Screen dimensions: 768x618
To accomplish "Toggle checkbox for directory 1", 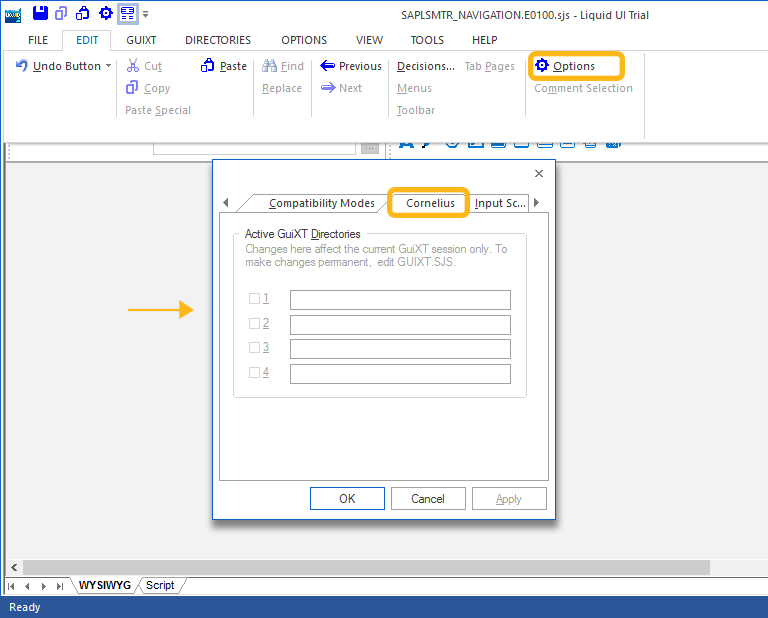I will pyautogui.click(x=254, y=299).
